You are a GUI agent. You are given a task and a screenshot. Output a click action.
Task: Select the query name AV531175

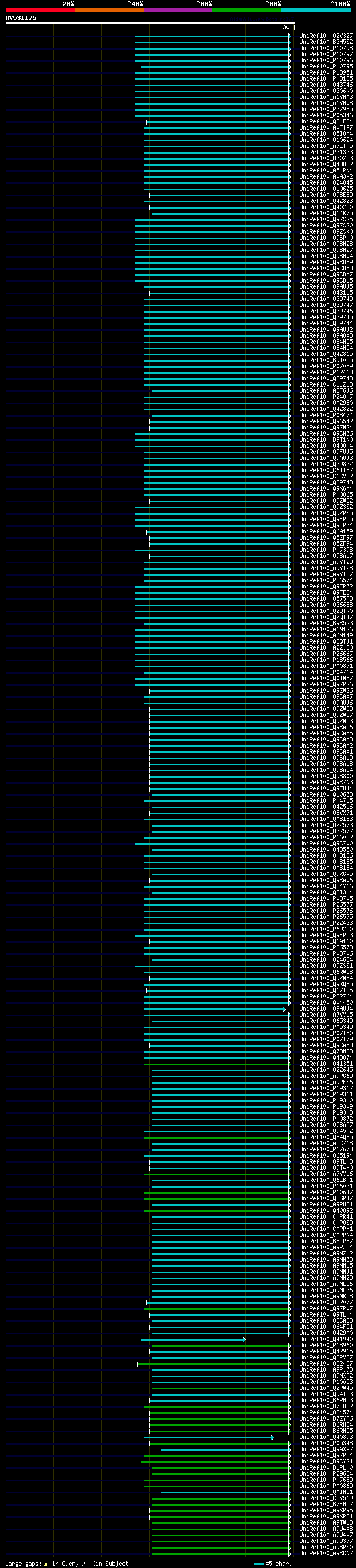21,18
